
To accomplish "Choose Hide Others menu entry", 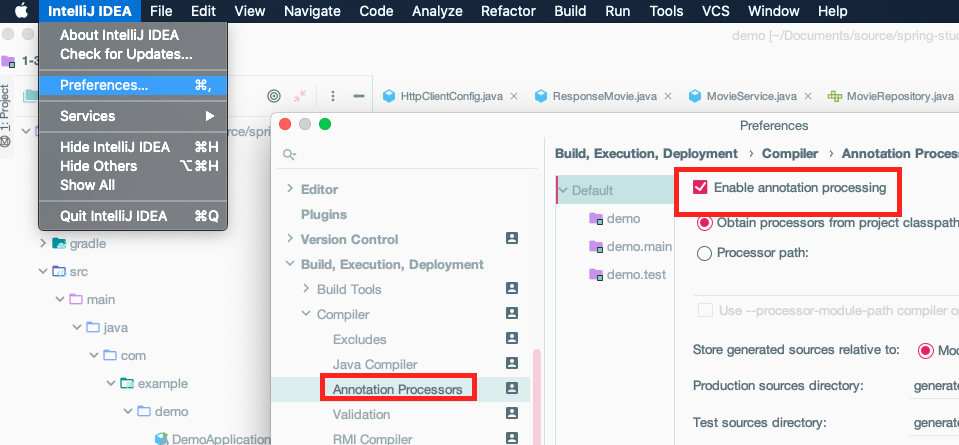I will (x=133, y=166).
